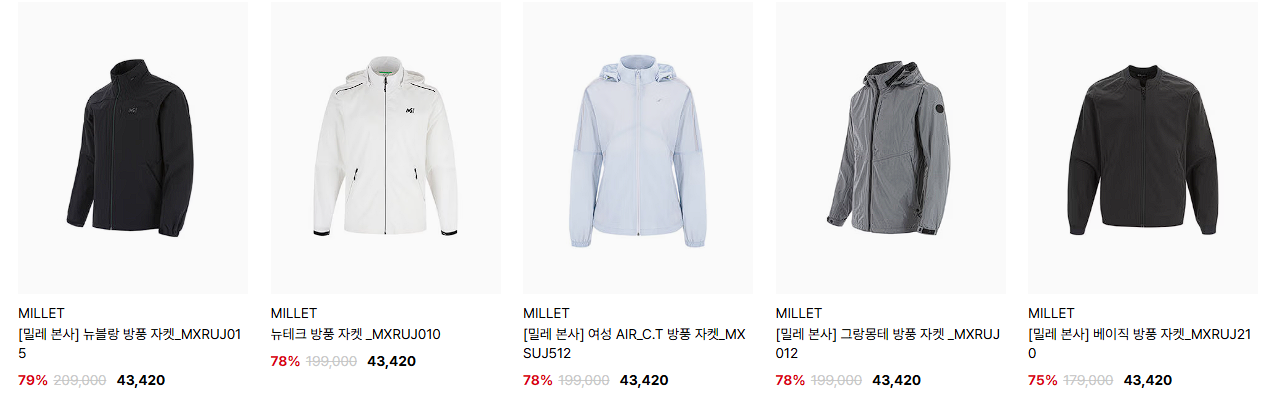Image resolution: width=1267 pixels, height=414 pixels.
Task: Click MILLET brand above 베이직 jacket
Action: point(1051,313)
